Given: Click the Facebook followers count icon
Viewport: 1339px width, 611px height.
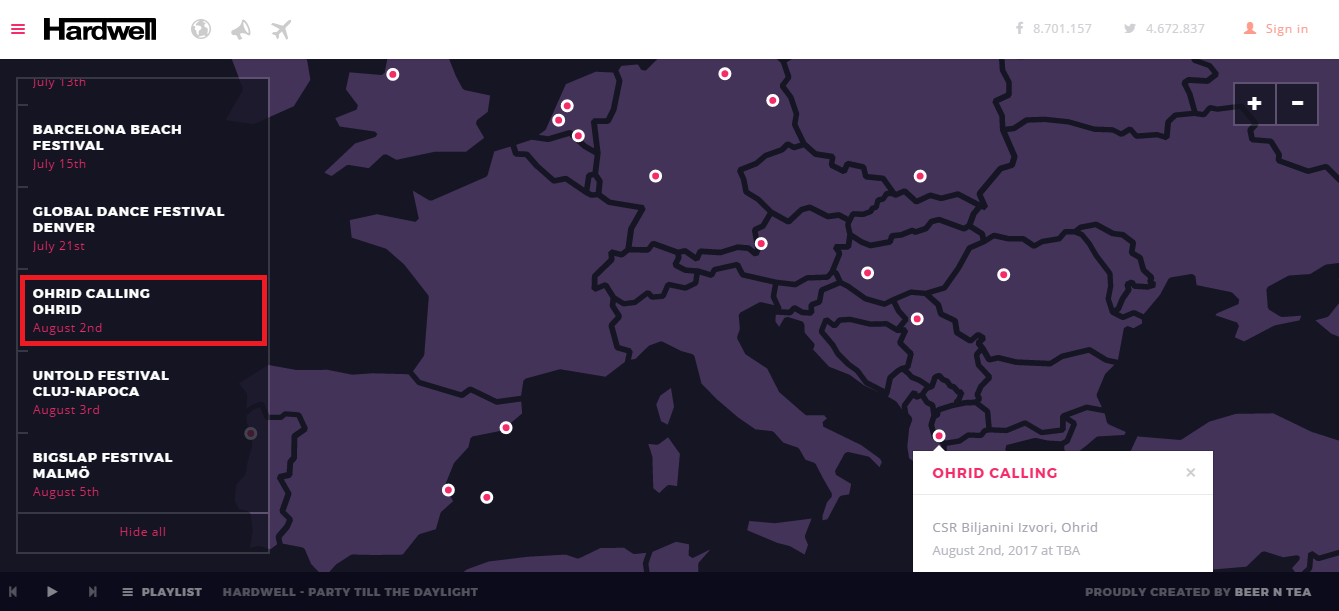Looking at the screenshot, I should 1020,29.
